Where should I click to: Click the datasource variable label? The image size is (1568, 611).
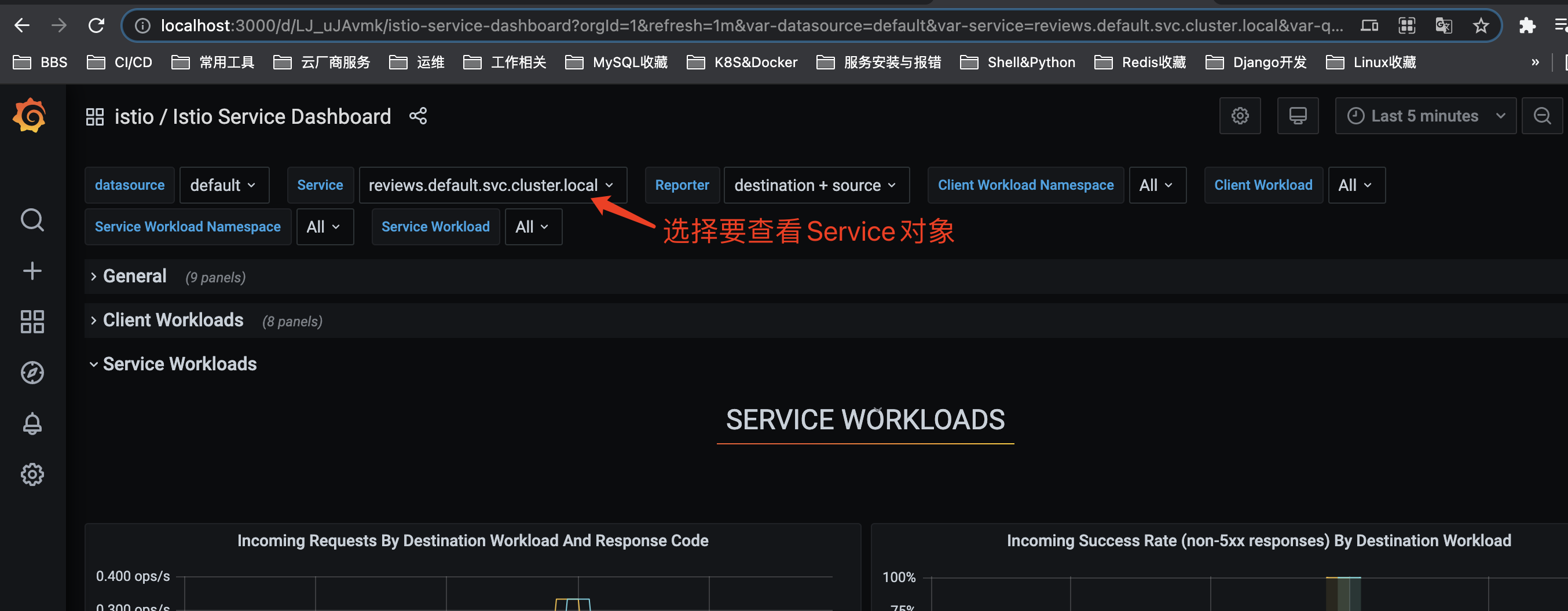(130, 185)
